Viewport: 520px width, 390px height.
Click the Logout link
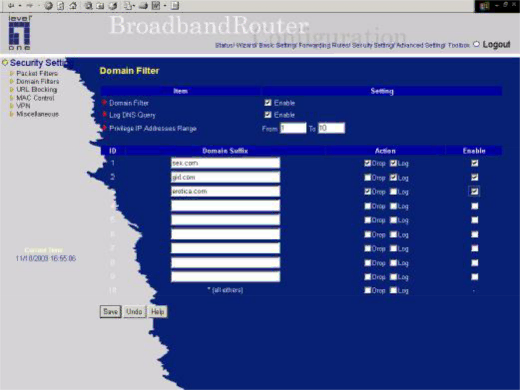pos(496,44)
